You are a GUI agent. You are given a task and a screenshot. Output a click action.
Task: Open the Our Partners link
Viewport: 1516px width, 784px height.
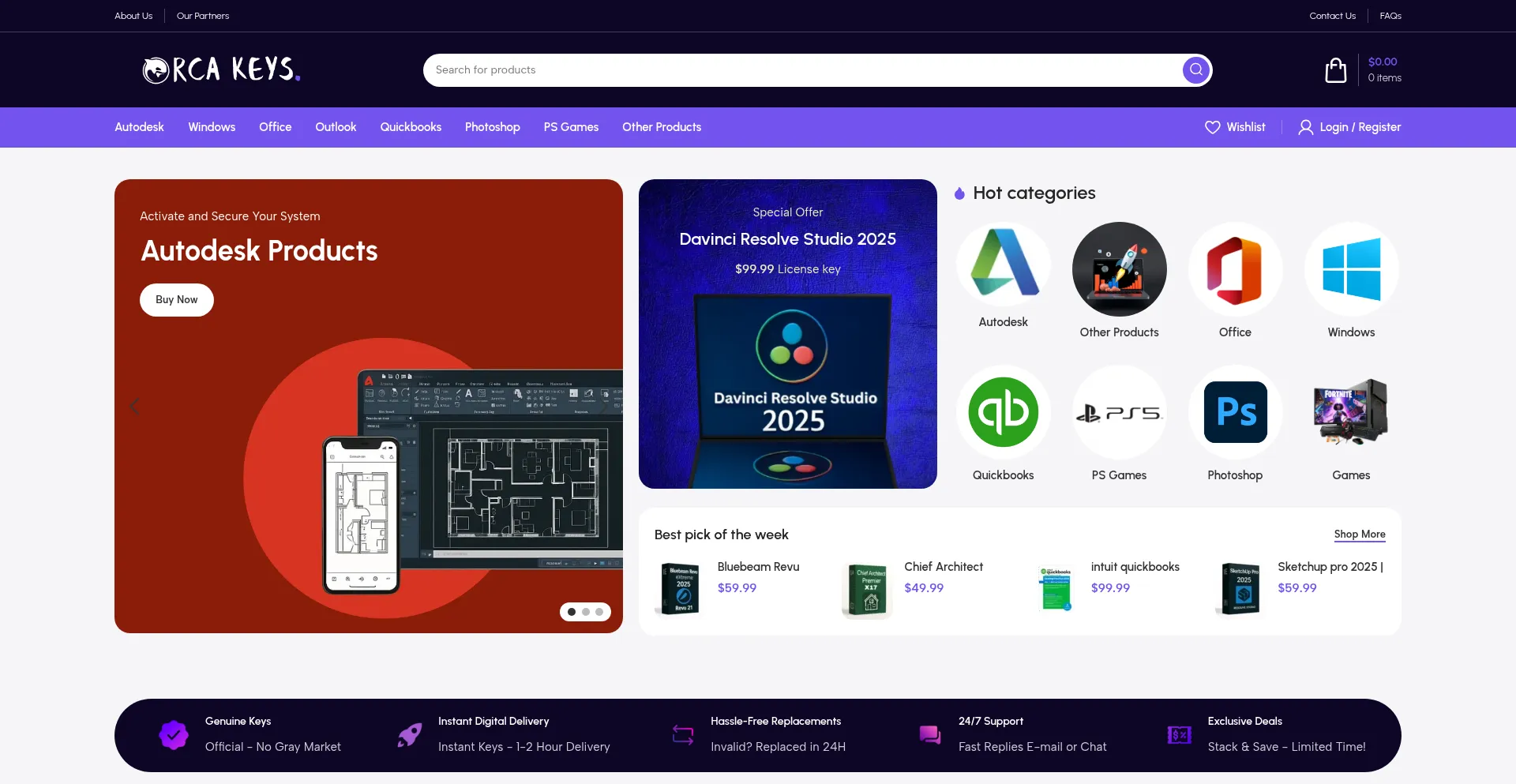[x=203, y=16]
